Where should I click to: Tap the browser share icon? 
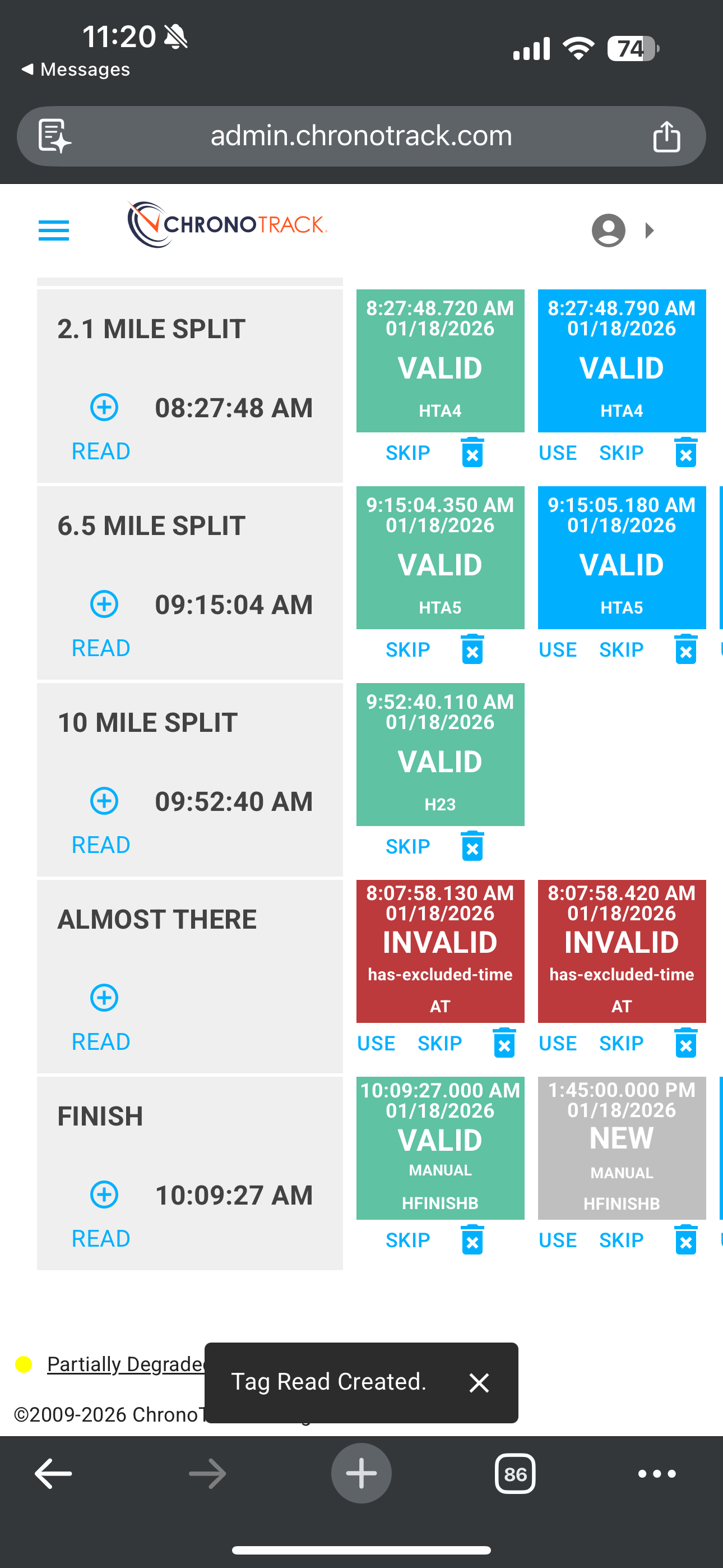pyautogui.click(x=666, y=136)
